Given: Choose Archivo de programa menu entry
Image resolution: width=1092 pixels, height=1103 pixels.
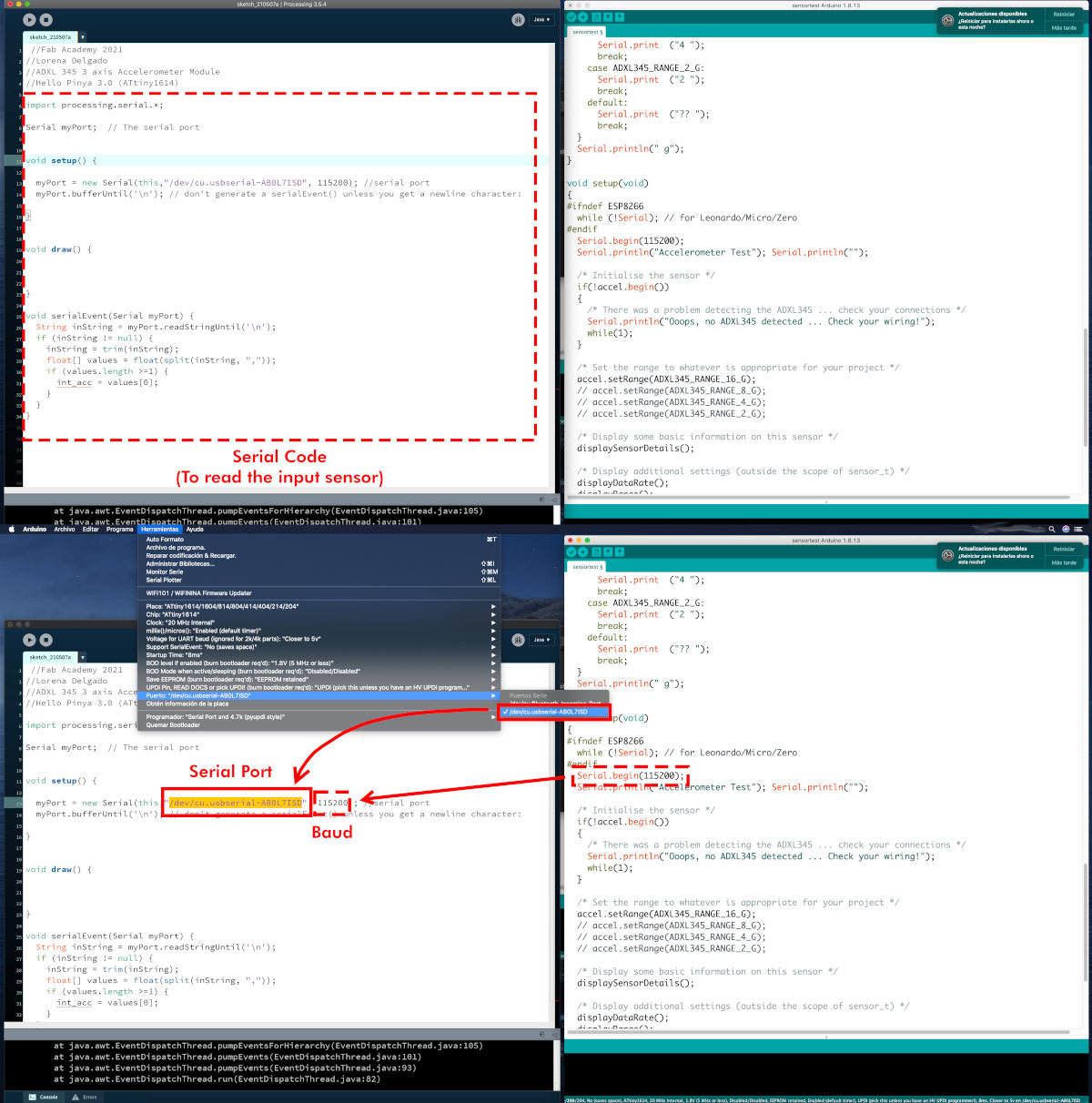Looking at the screenshot, I should tap(320, 548).
